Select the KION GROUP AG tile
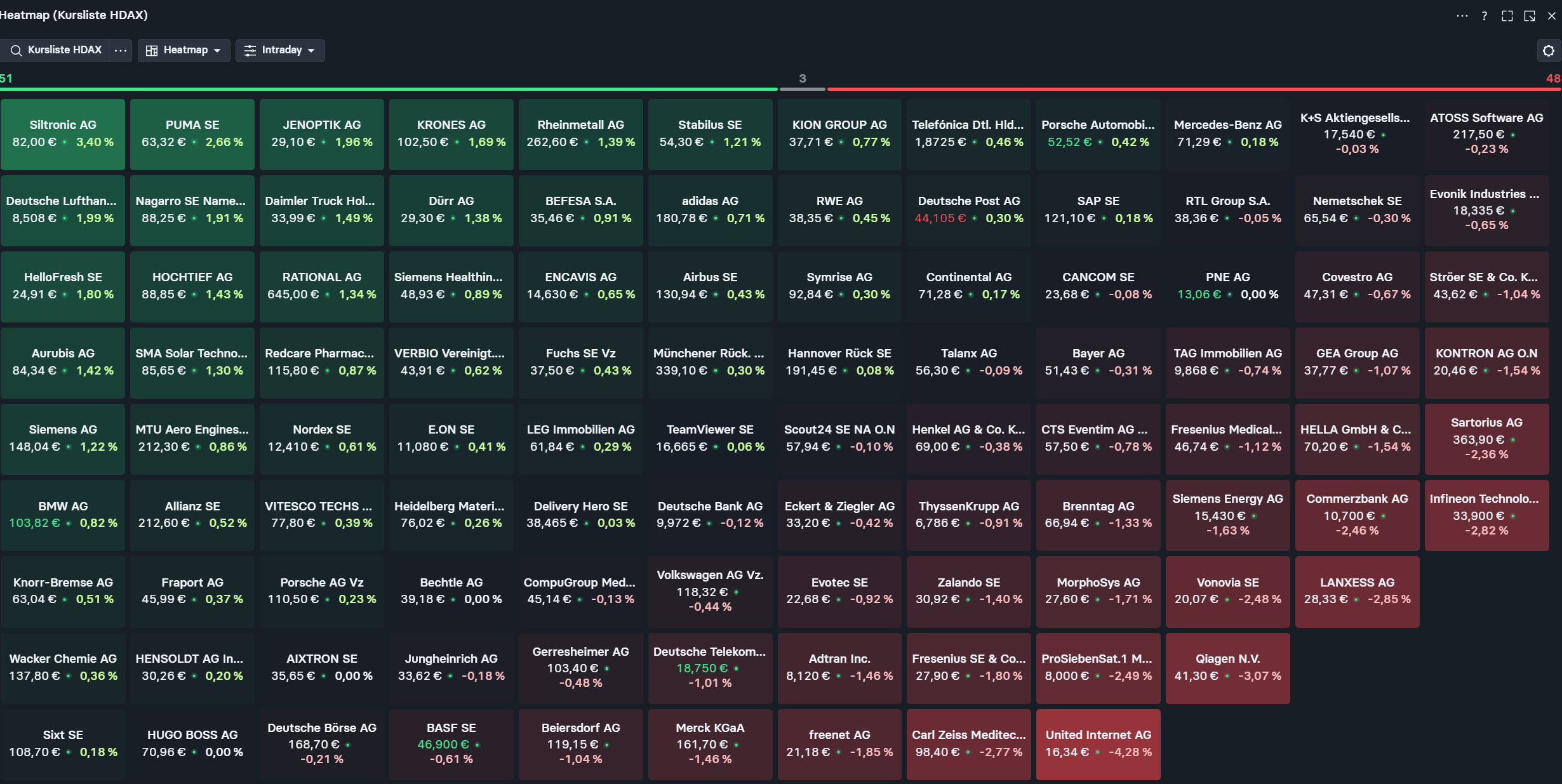This screenshot has width=1562, height=784. 839,134
